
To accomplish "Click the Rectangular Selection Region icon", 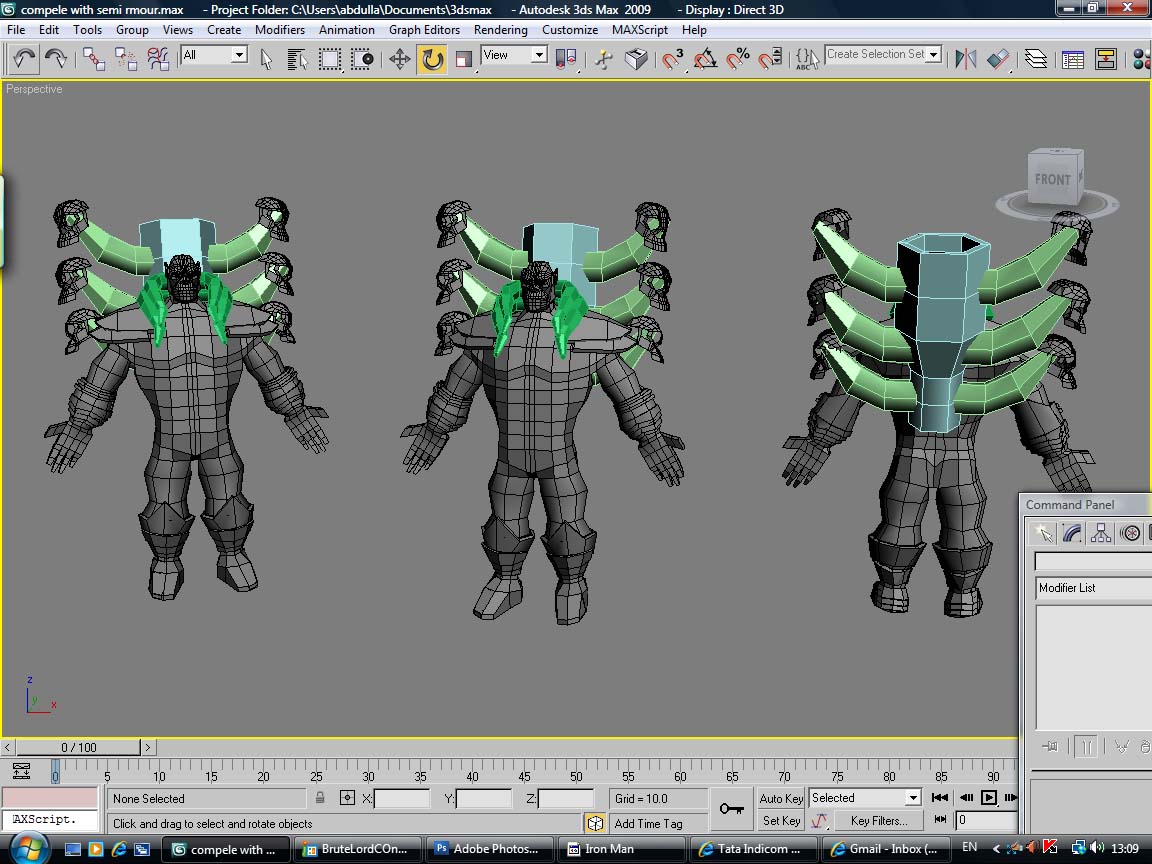I will point(330,58).
